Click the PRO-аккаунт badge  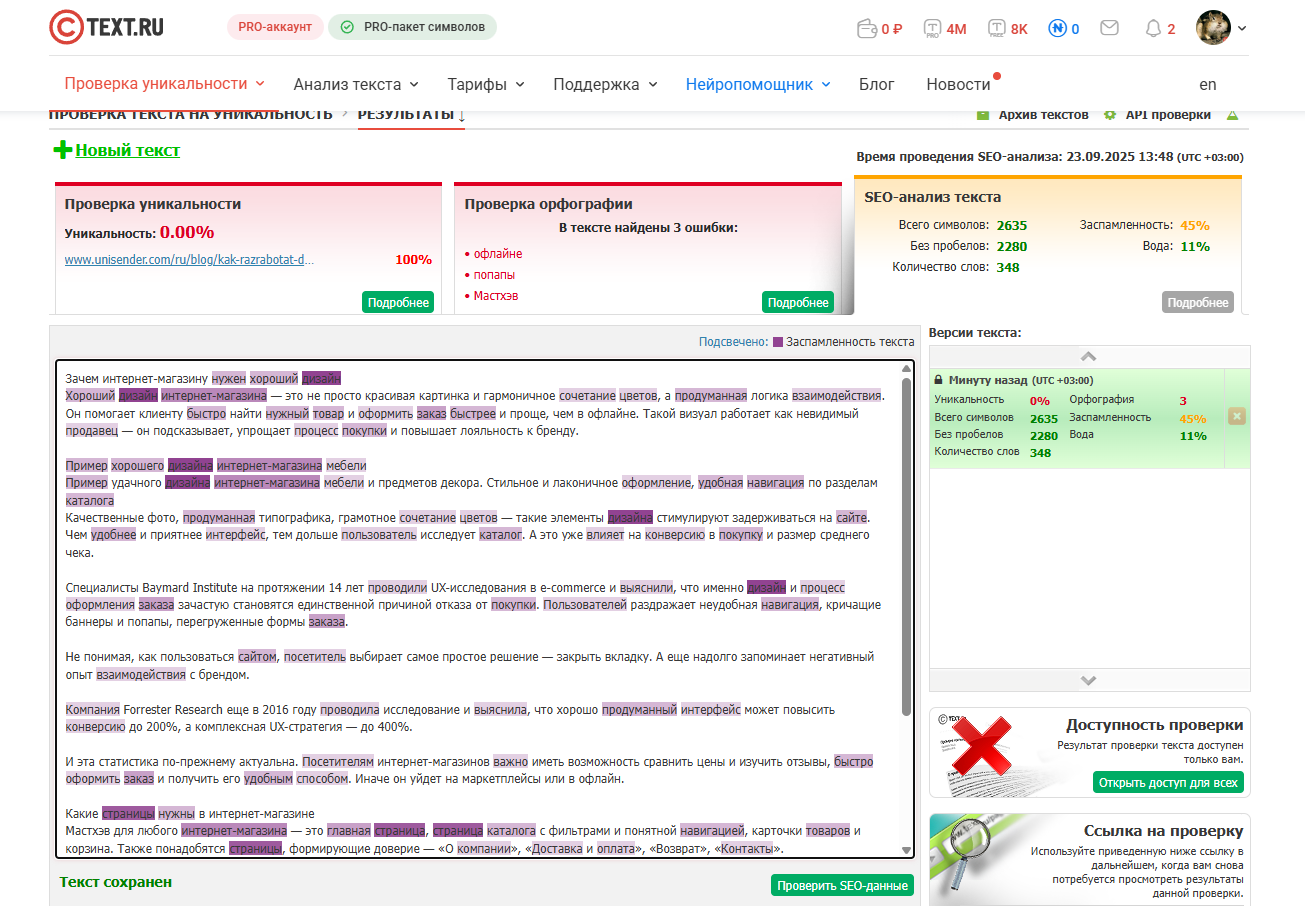tap(275, 27)
